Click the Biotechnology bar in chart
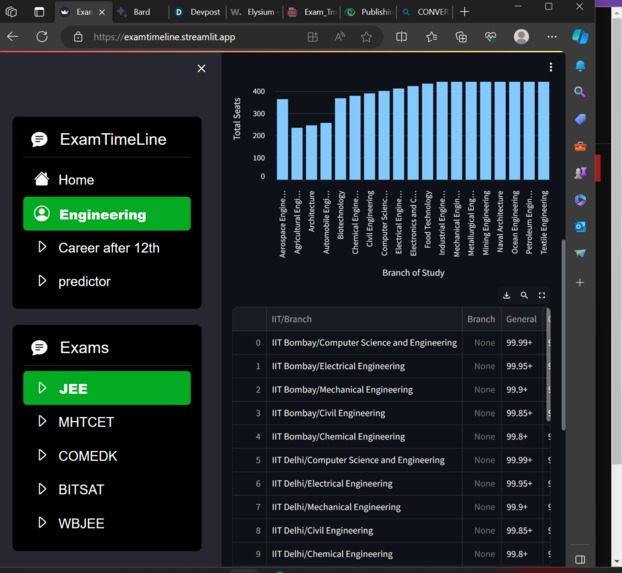 click(340, 139)
